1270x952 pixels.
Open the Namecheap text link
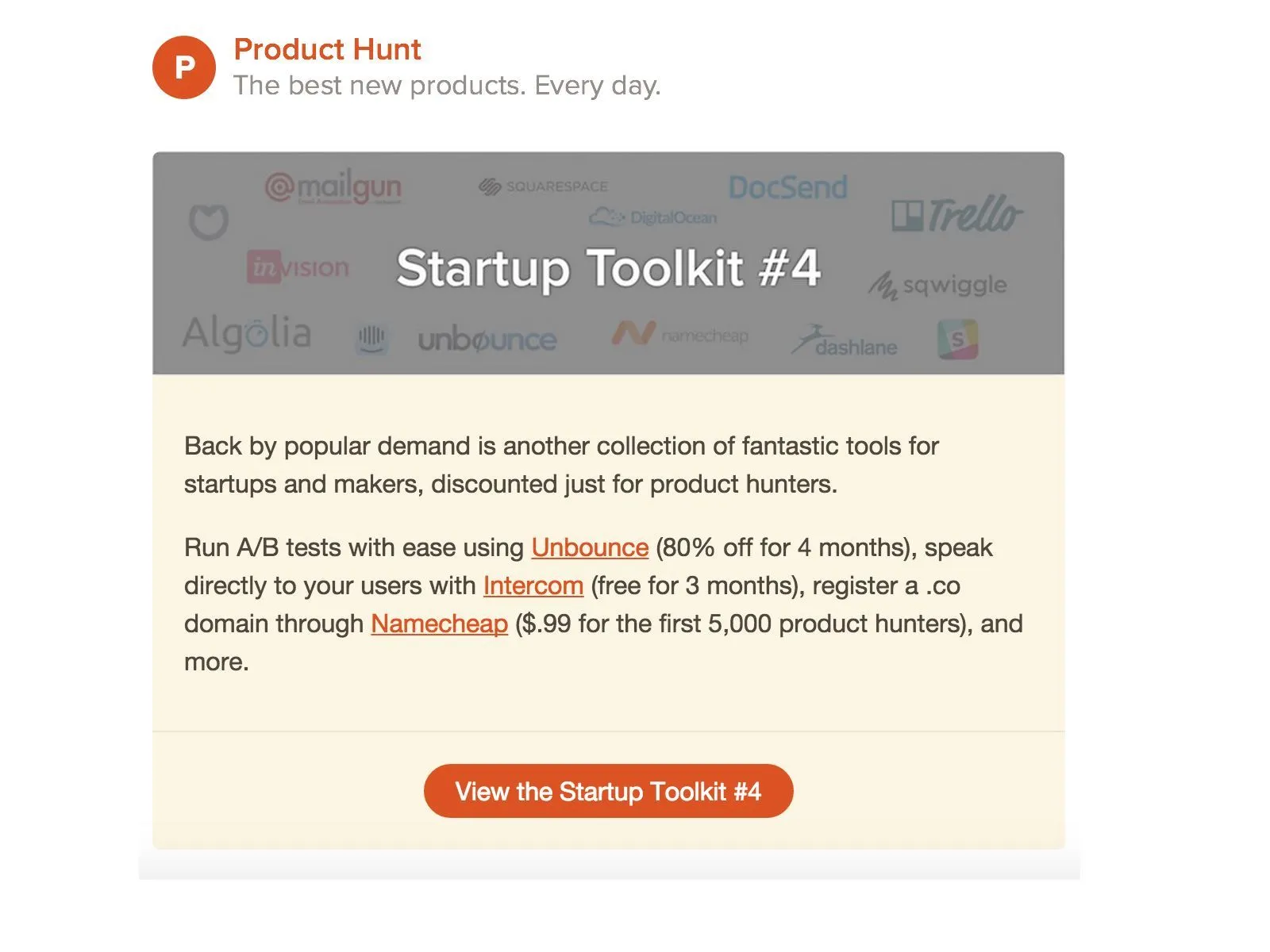point(440,624)
